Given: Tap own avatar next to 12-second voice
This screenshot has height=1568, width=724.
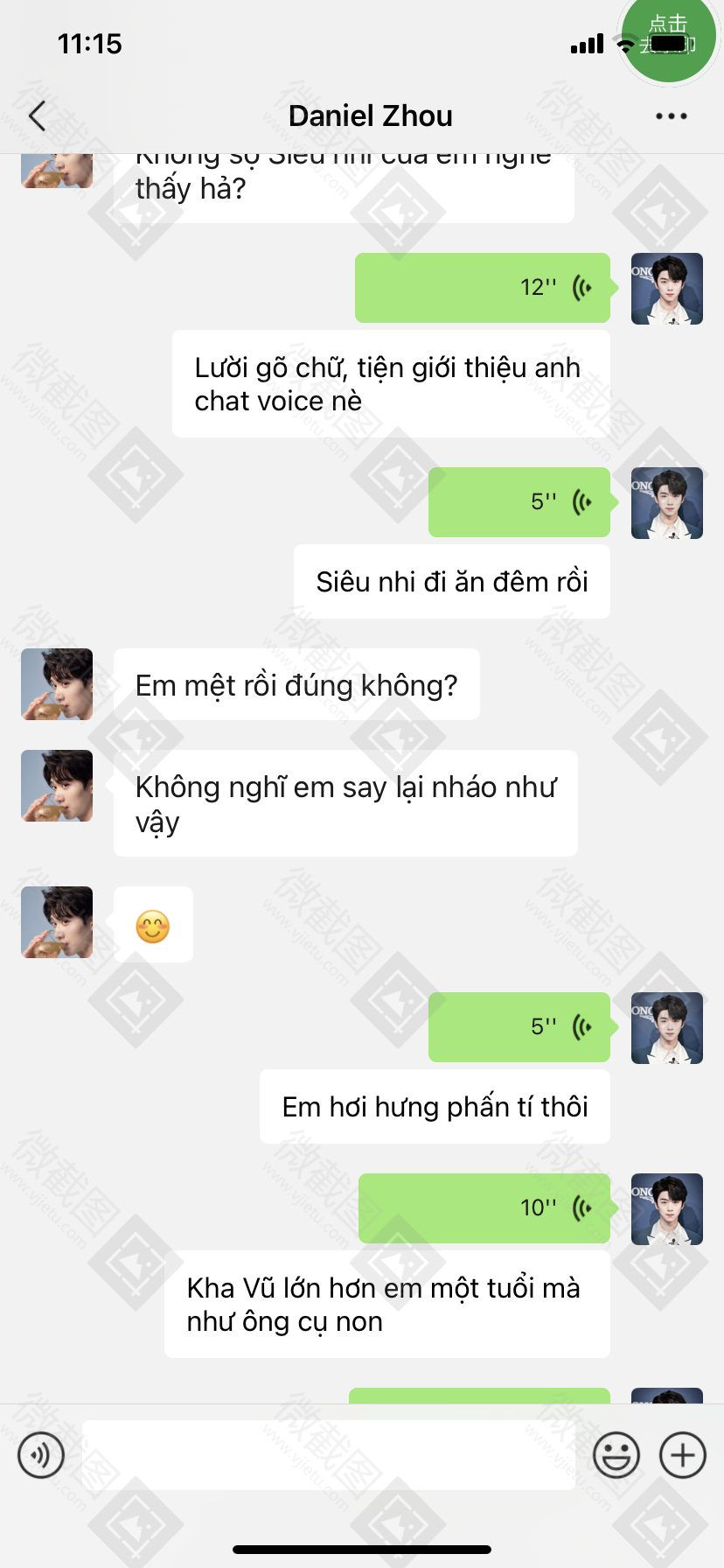Looking at the screenshot, I should pos(667,289).
